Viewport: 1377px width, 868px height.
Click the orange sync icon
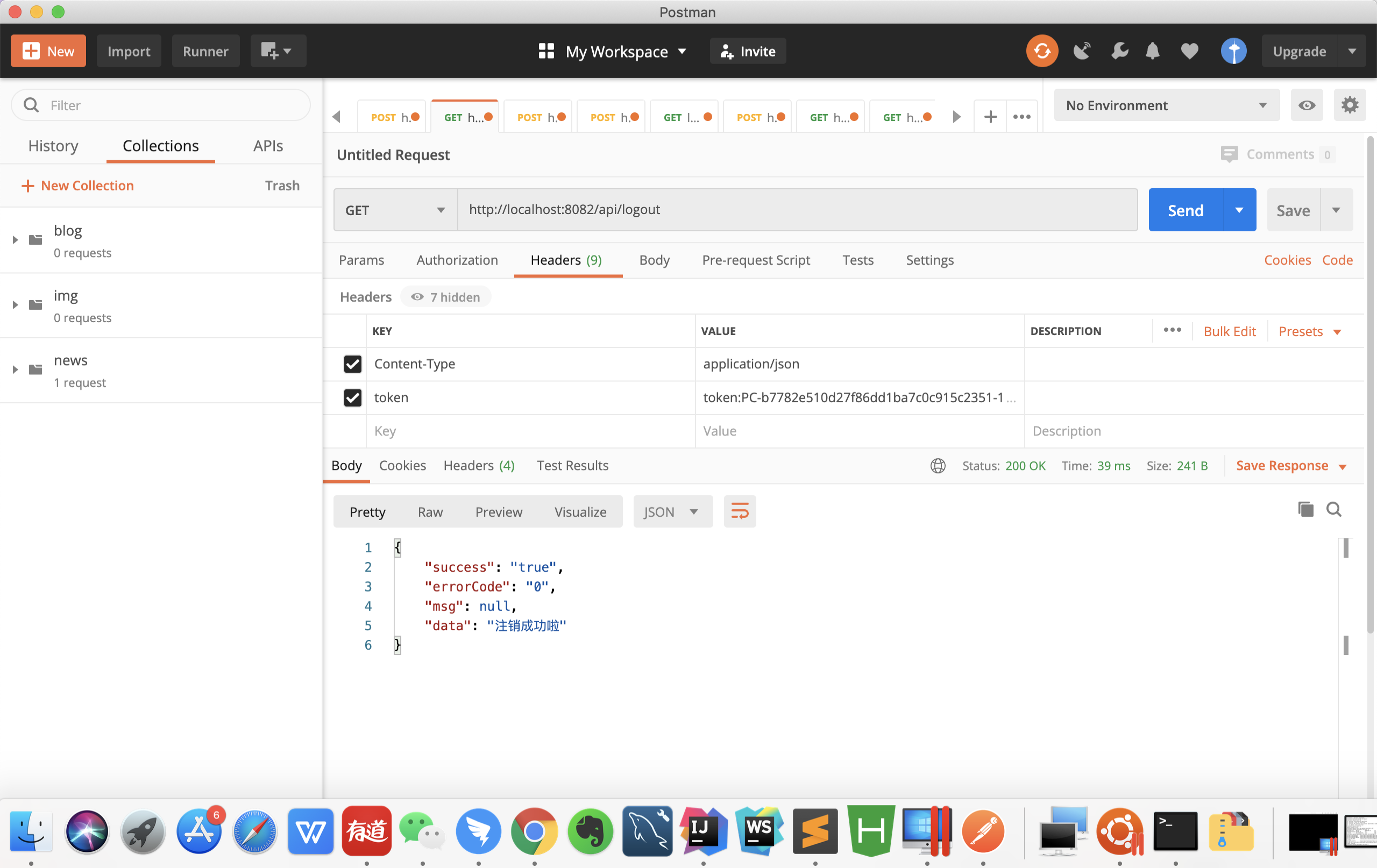(x=1041, y=51)
